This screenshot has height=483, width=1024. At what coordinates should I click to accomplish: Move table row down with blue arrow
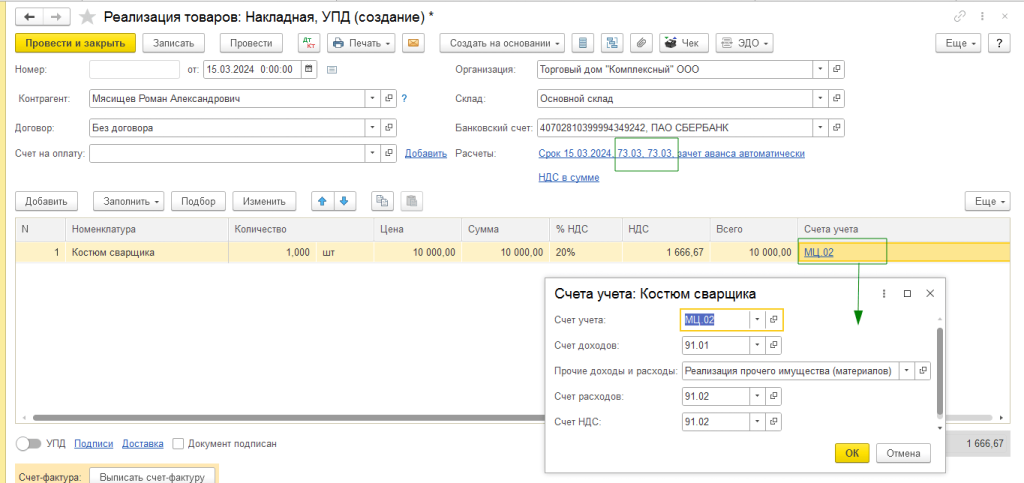pyautogui.click(x=344, y=200)
